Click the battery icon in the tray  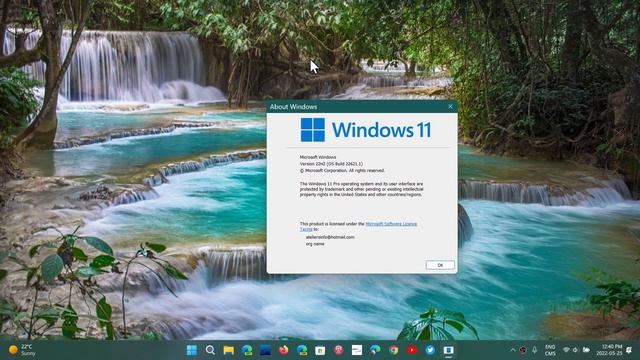pyautogui.click(x=586, y=350)
